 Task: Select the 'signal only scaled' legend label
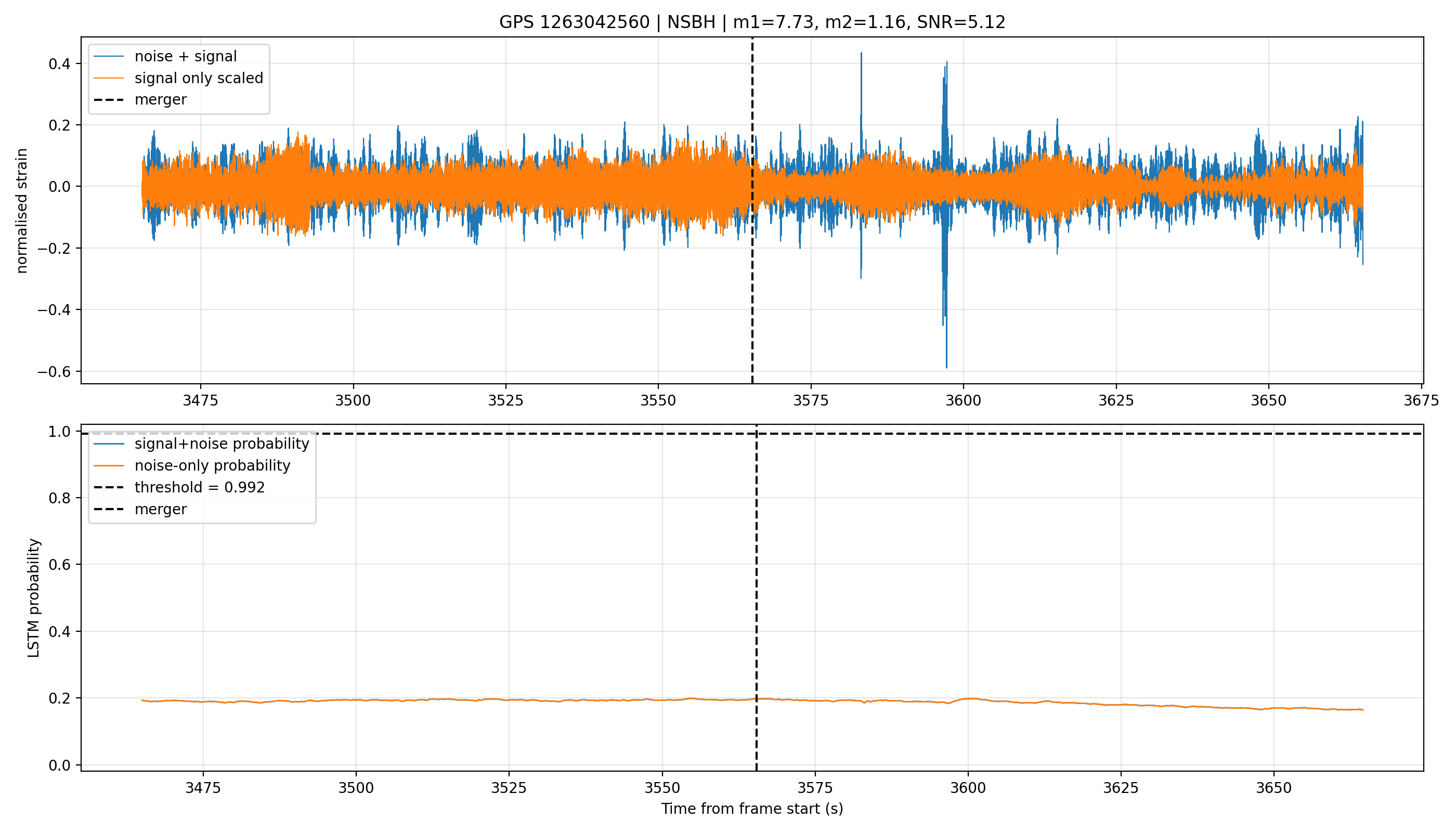(199, 77)
